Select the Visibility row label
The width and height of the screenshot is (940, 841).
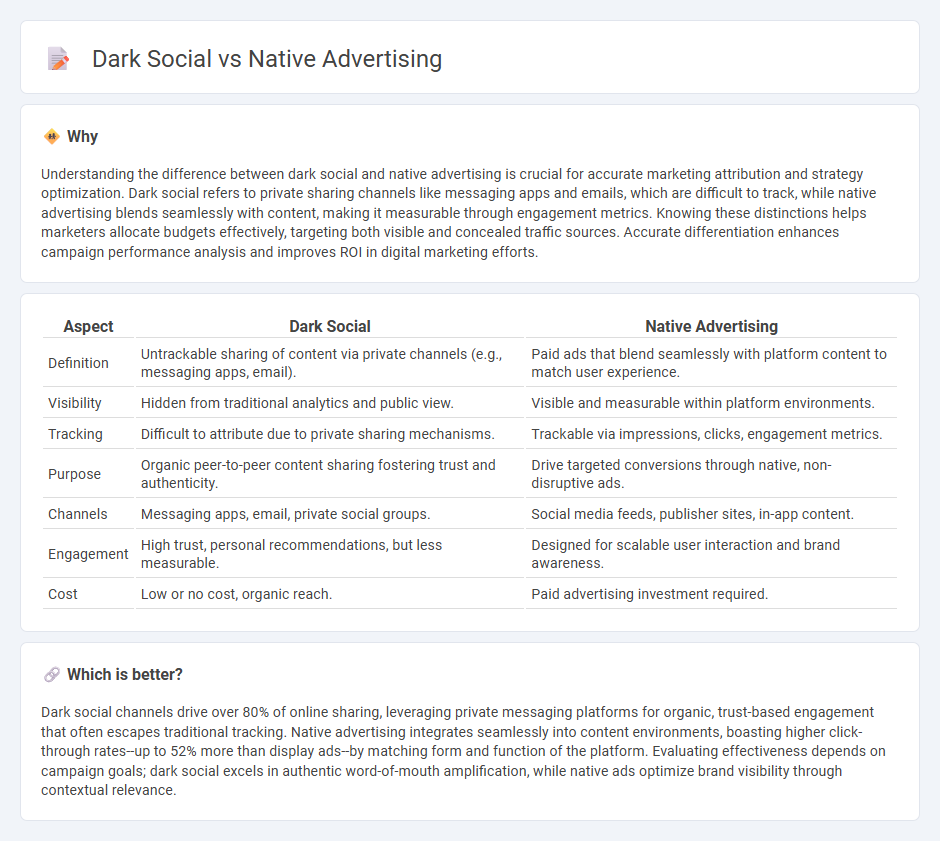click(74, 403)
